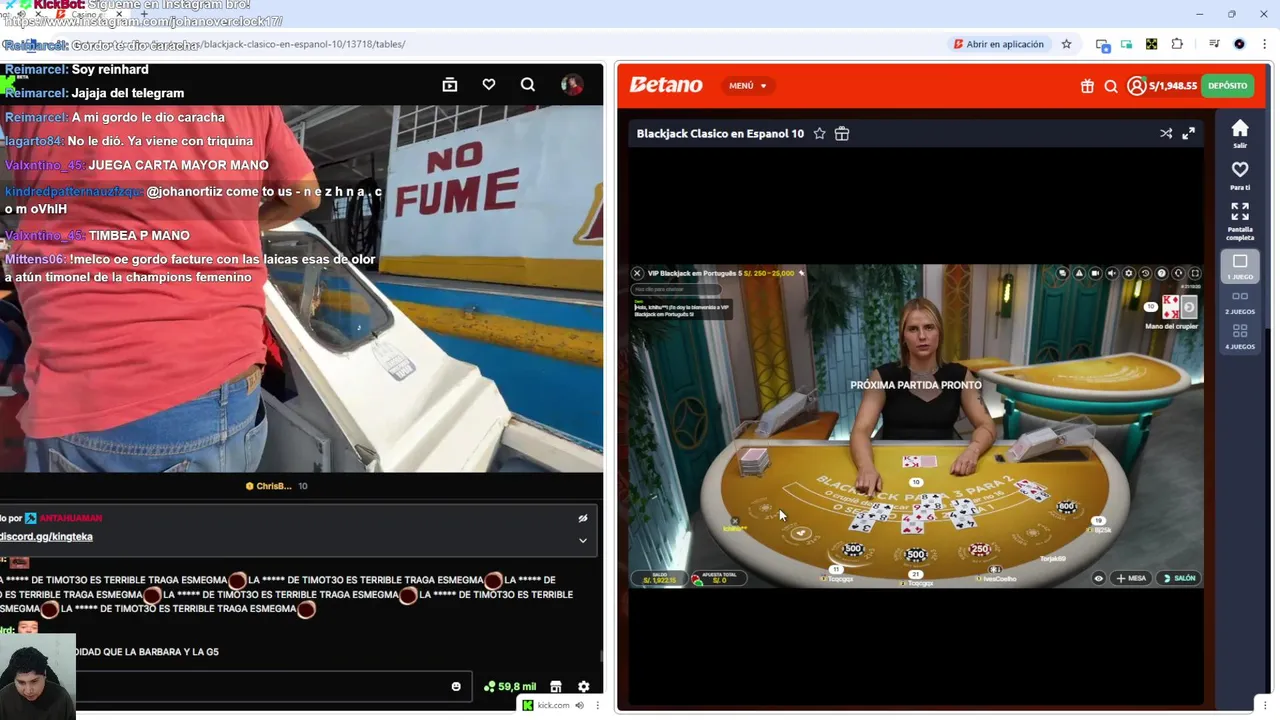The image size is (1280, 720).
Task: Expand the game with the fullscreen arrows icon
Action: coord(1189,133)
